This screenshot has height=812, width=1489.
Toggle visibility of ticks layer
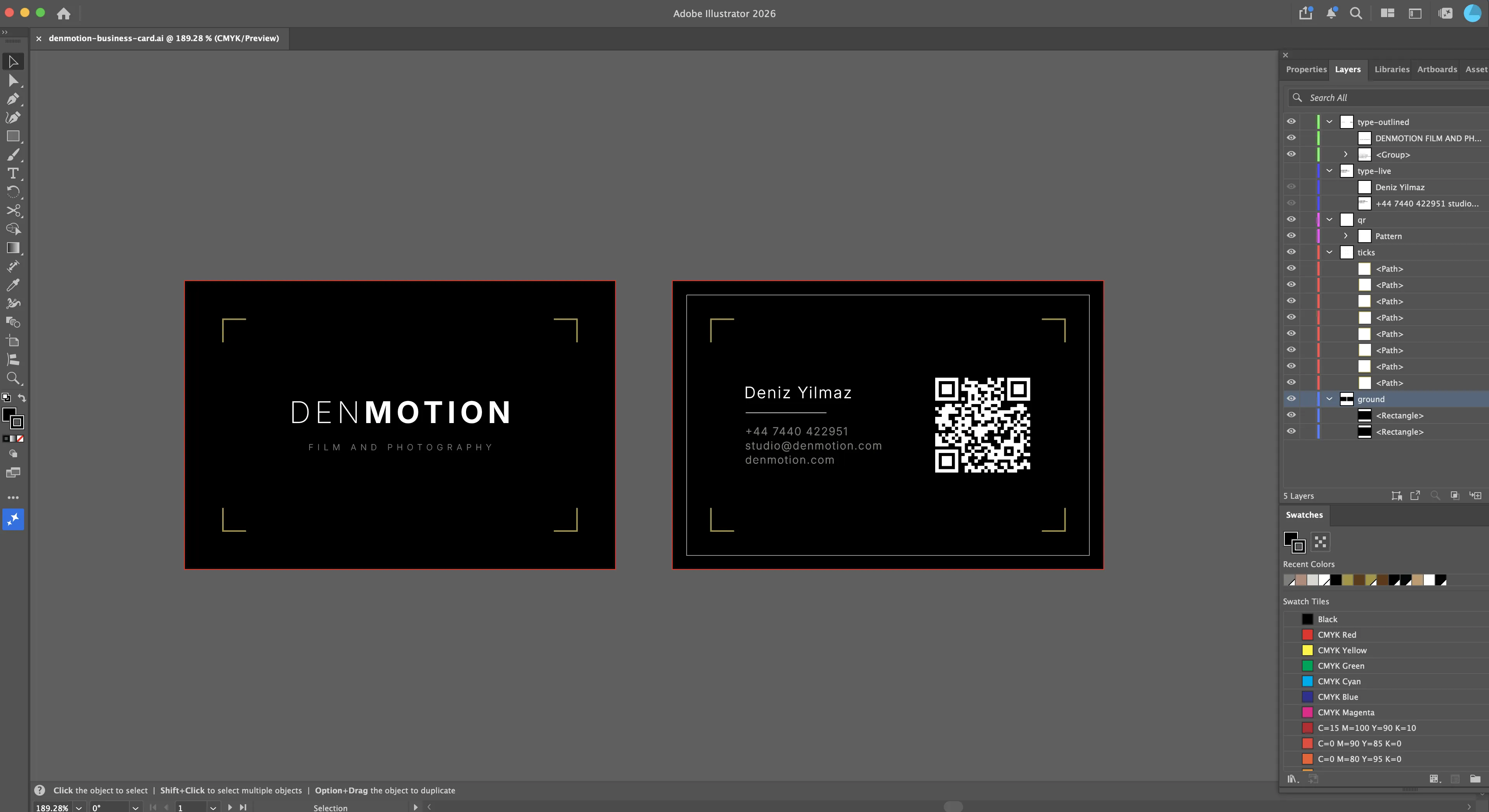coord(1291,252)
